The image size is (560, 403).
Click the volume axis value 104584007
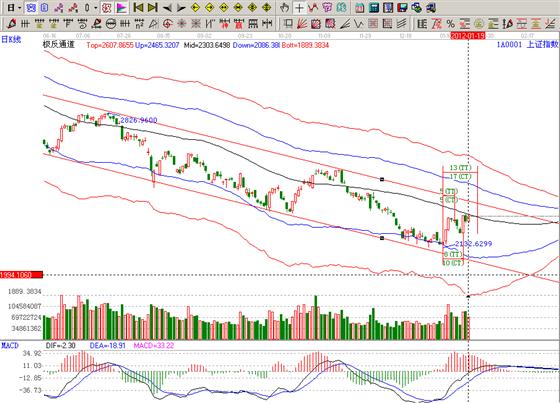pos(25,306)
